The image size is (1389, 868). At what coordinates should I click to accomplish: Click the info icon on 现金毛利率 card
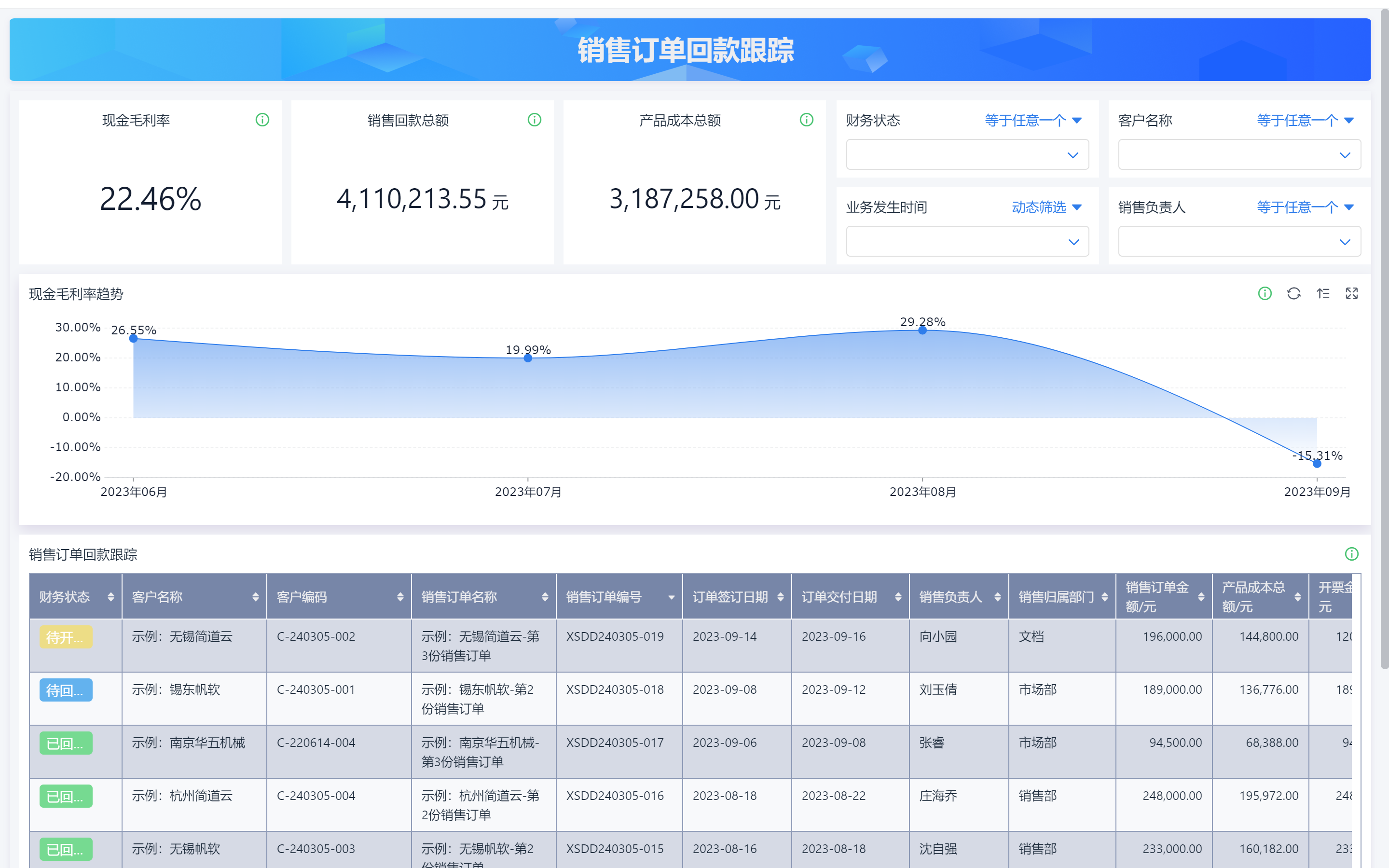tap(262, 120)
